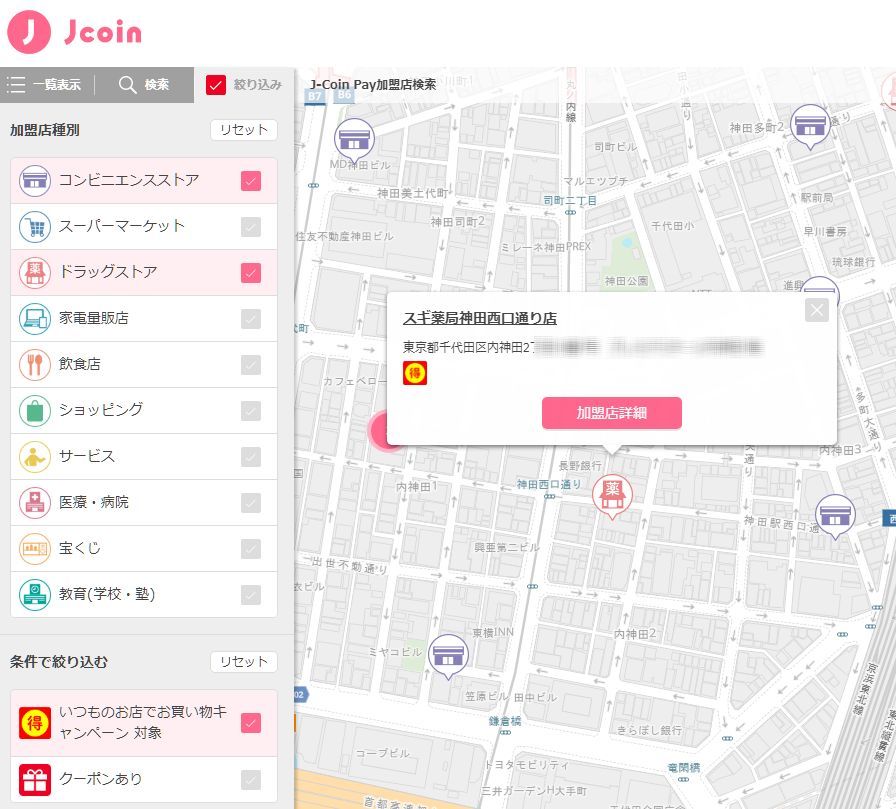Click the restaurant fork-and-spoon icon
Screen dimensions: 896x809
(x=35, y=365)
